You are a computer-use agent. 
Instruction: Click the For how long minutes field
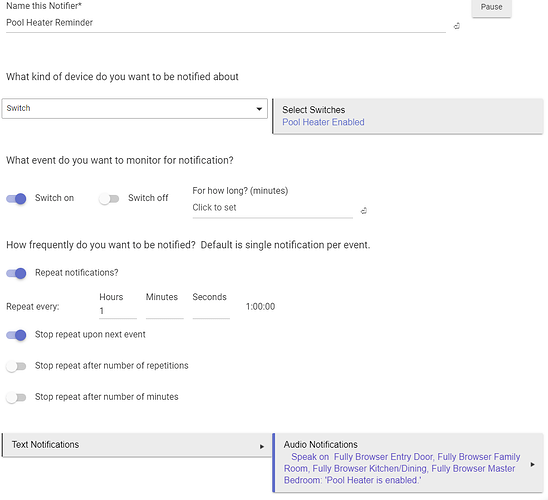(x=273, y=208)
